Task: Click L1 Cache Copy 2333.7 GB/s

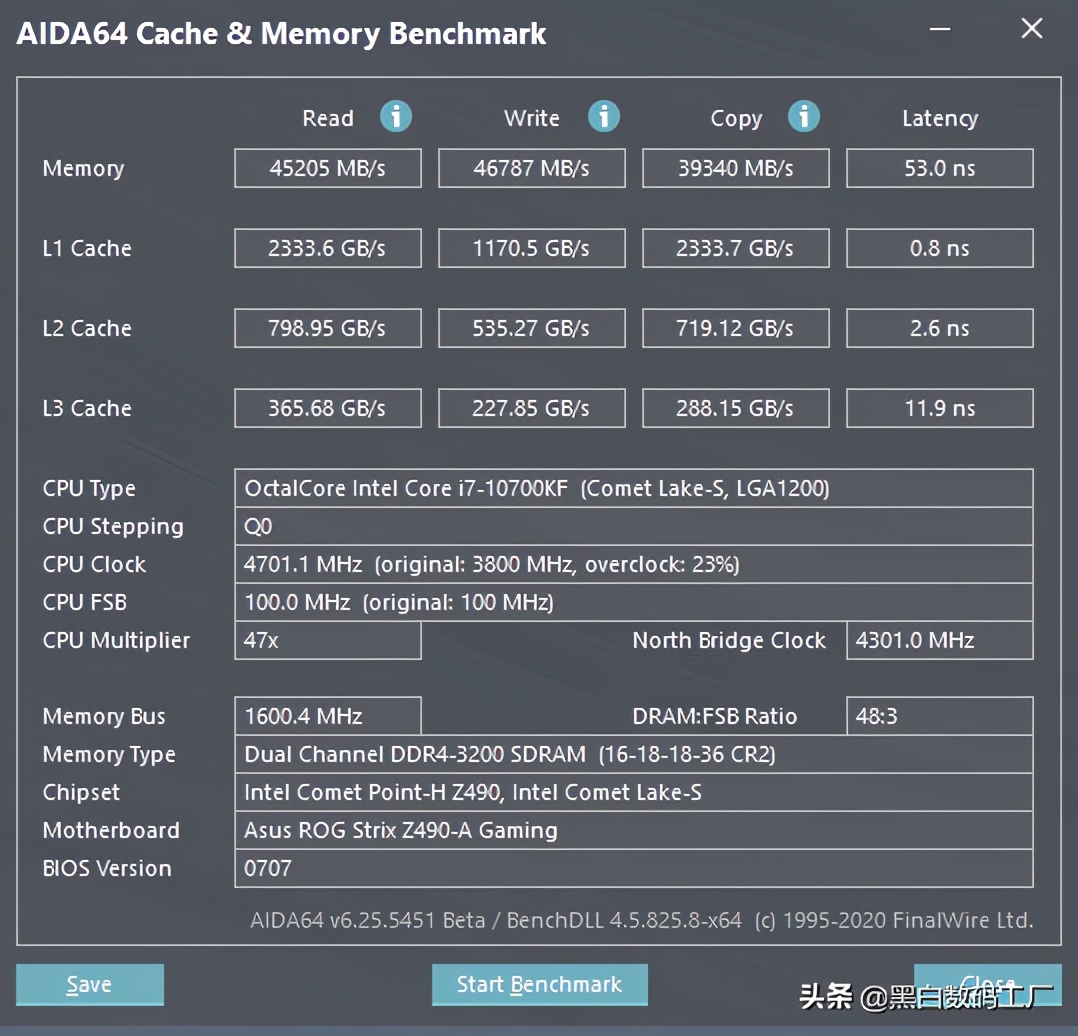Action: [x=736, y=248]
